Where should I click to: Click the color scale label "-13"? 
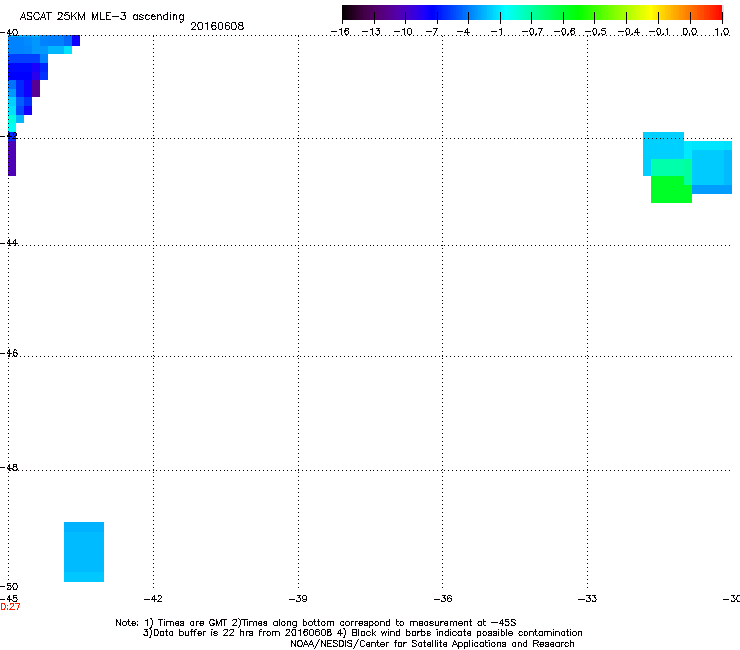tap(371, 32)
